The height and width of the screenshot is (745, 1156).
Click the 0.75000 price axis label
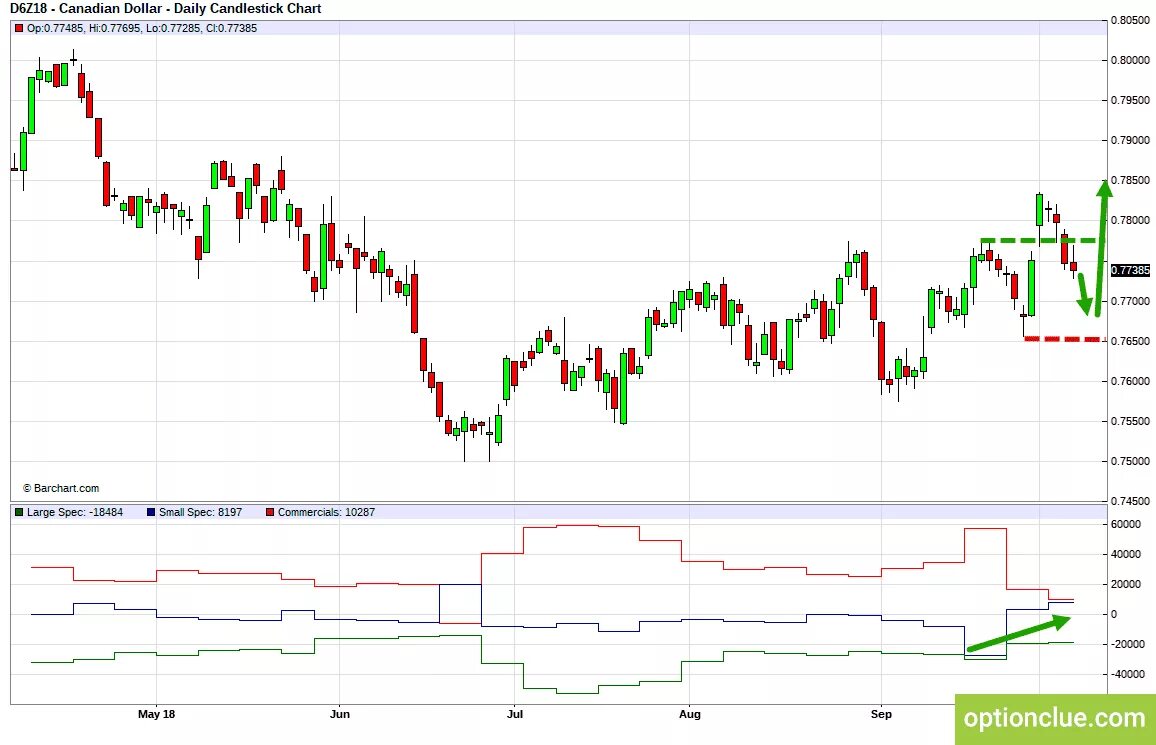point(1130,461)
